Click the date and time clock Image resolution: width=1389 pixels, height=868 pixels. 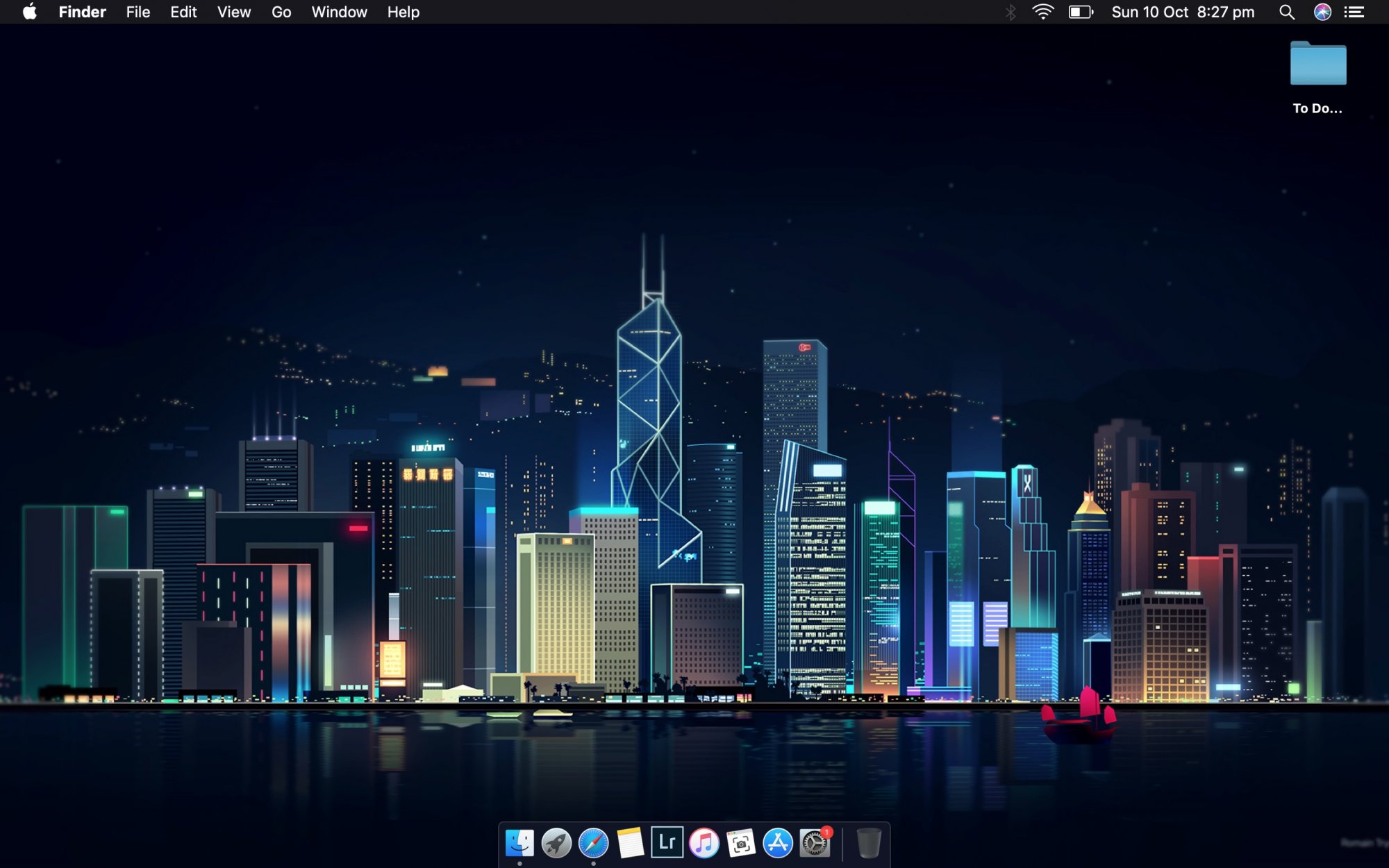pyautogui.click(x=1183, y=12)
